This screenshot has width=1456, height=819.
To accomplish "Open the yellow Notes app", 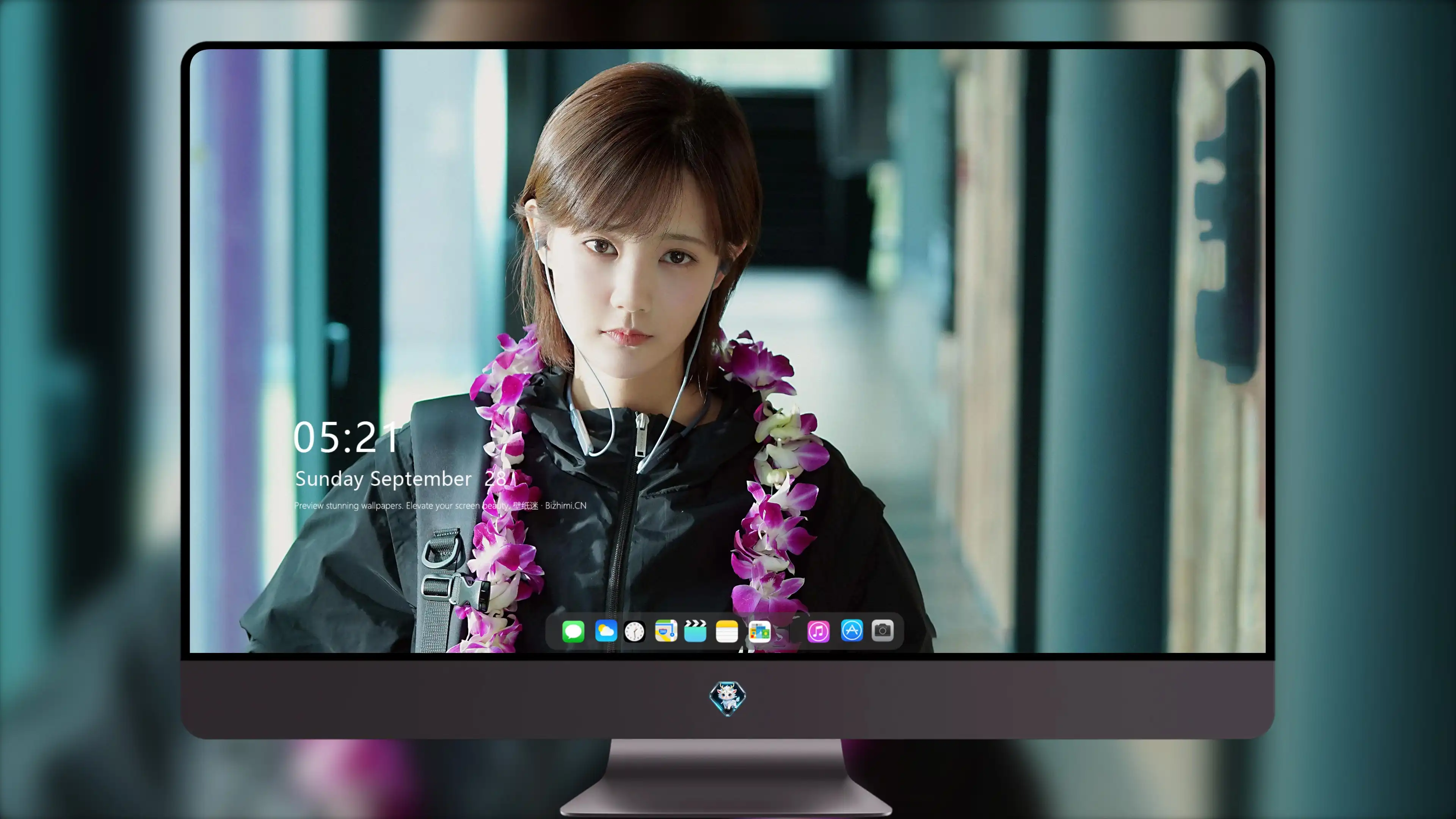I will [727, 631].
